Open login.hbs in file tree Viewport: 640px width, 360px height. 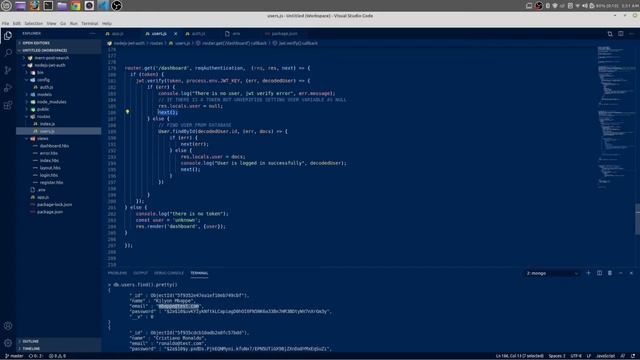click(58, 176)
